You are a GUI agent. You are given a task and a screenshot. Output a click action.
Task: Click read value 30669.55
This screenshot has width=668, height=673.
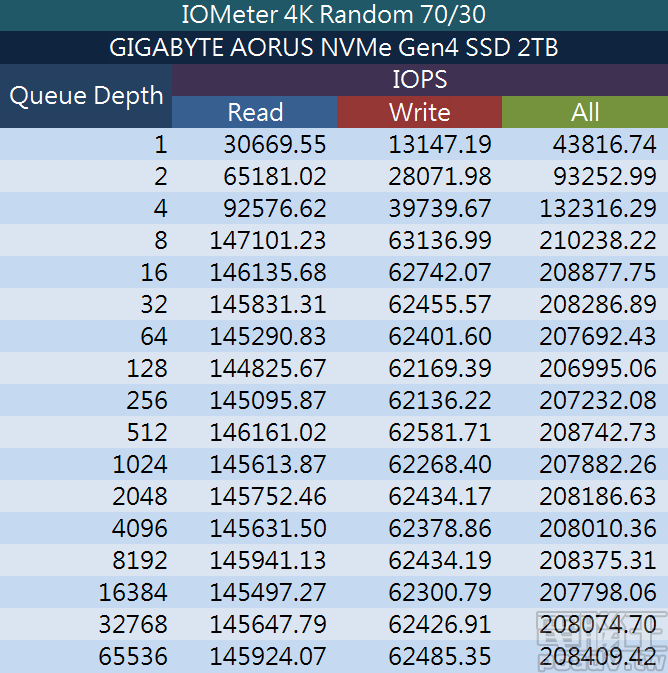tap(275, 144)
